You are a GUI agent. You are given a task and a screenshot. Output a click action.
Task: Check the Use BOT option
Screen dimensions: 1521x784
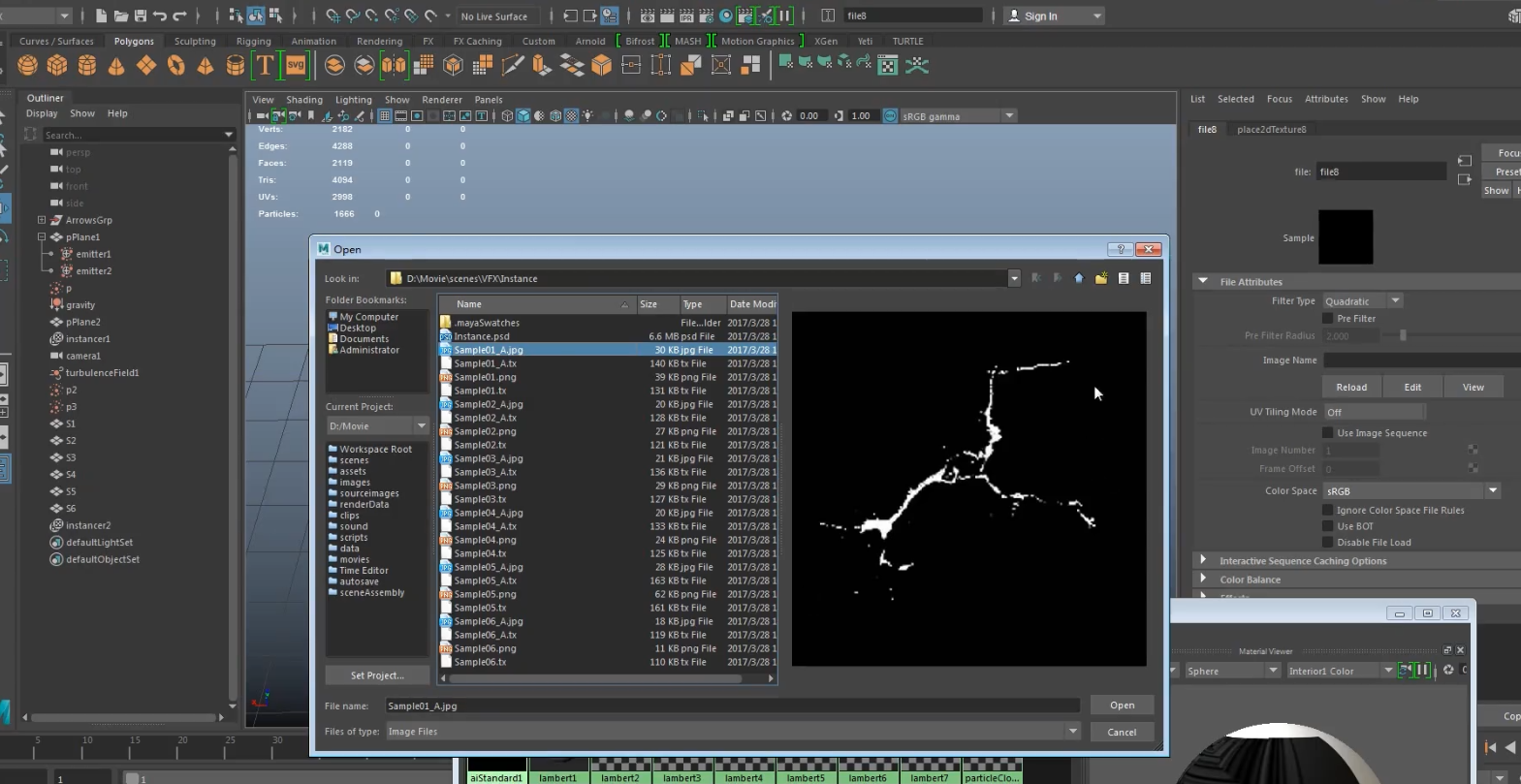pos(1328,526)
